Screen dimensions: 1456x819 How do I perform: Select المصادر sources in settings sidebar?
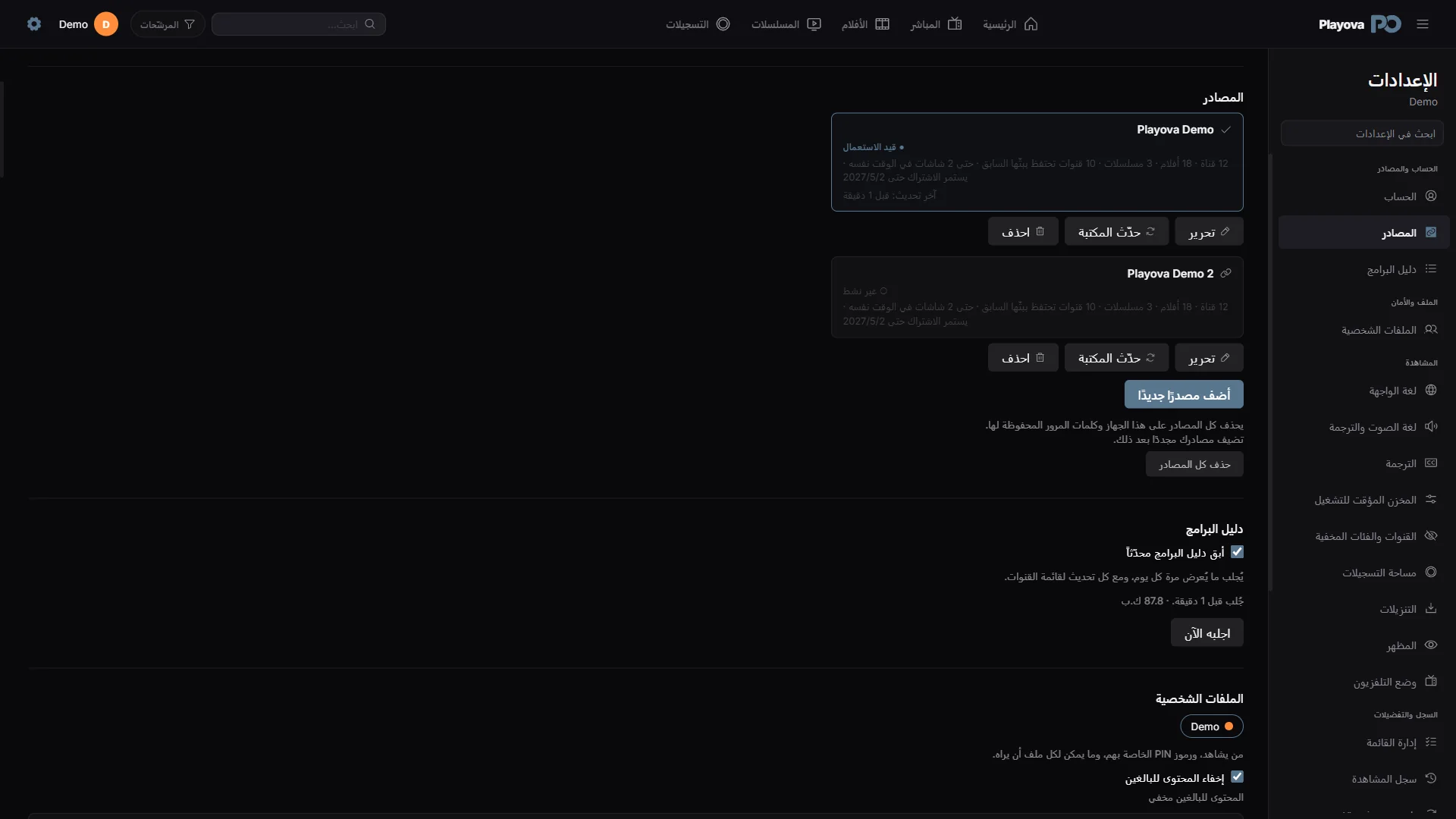click(x=1364, y=233)
